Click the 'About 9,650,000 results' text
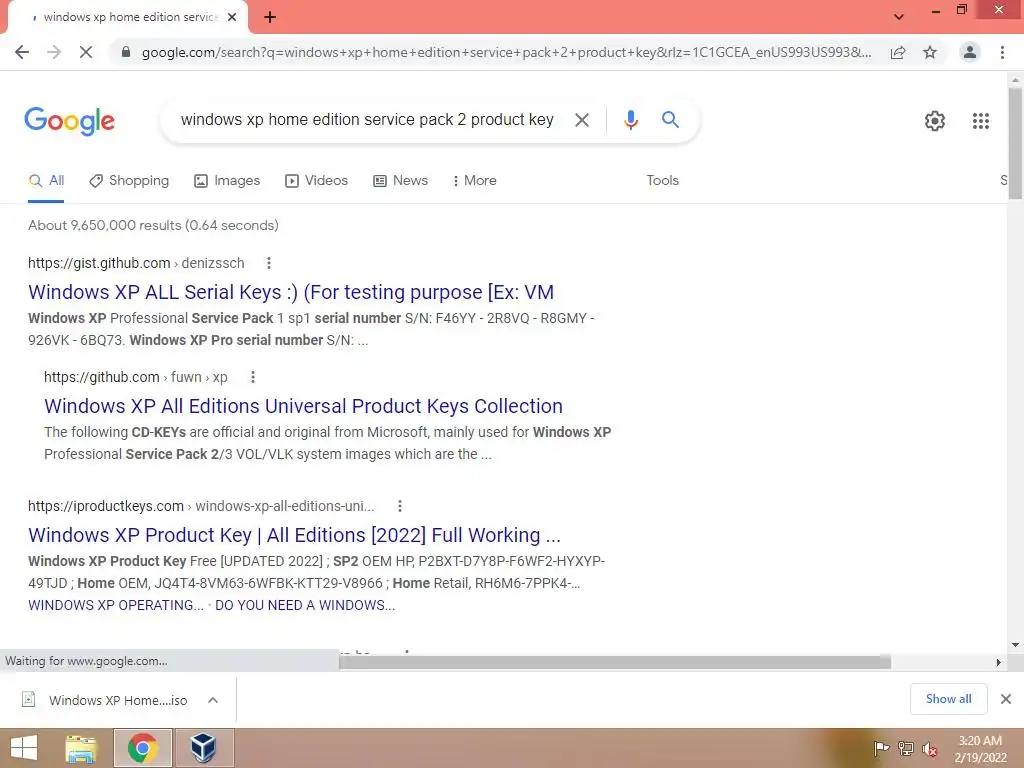Screen dimensions: 1024x768 tap(153, 225)
